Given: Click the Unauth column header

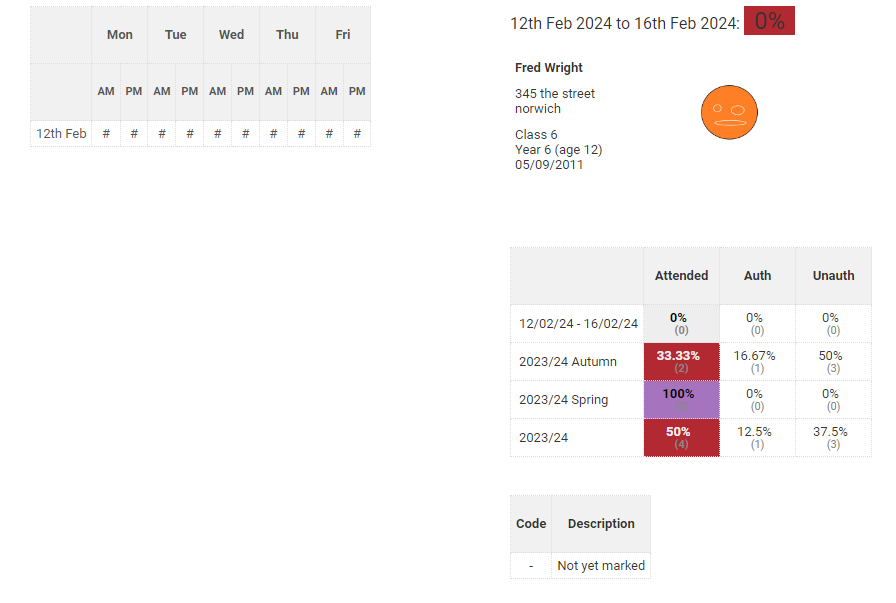Looking at the screenshot, I should (x=833, y=276).
